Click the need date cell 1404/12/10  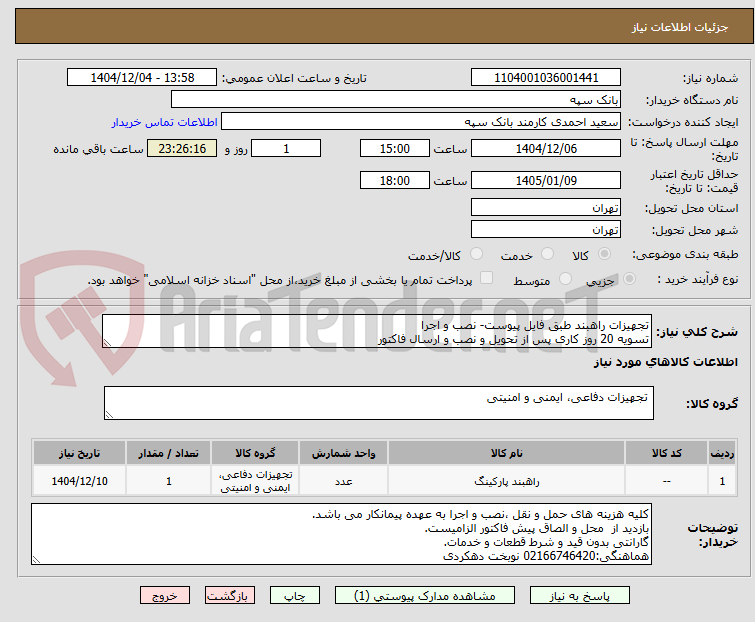[79, 481]
